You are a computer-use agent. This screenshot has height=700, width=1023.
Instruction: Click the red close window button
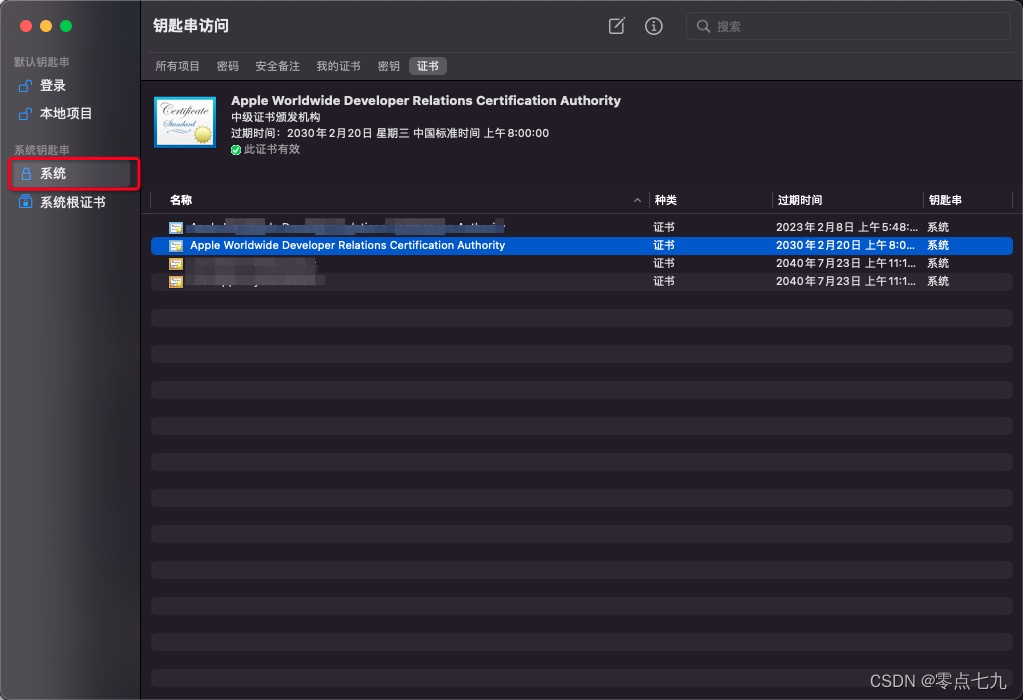[x=26, y=26]
